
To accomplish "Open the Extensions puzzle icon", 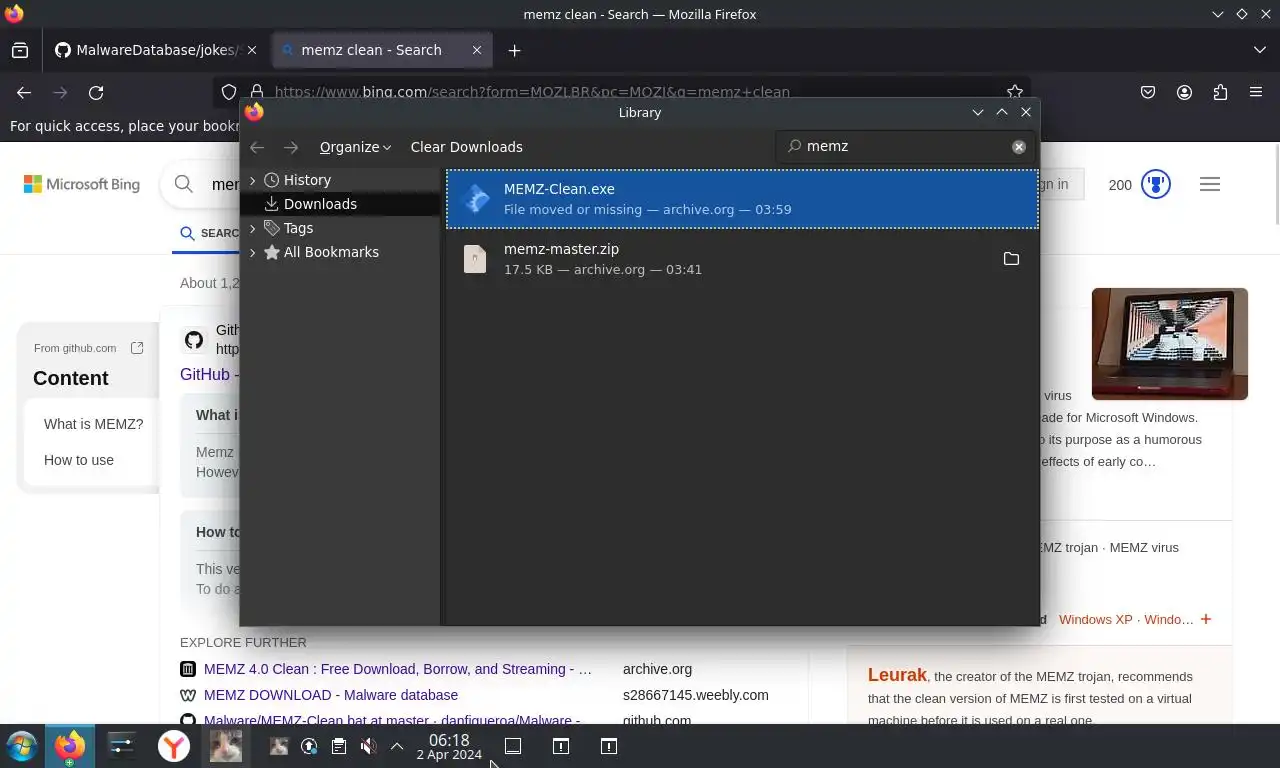I will (1220, 92).
